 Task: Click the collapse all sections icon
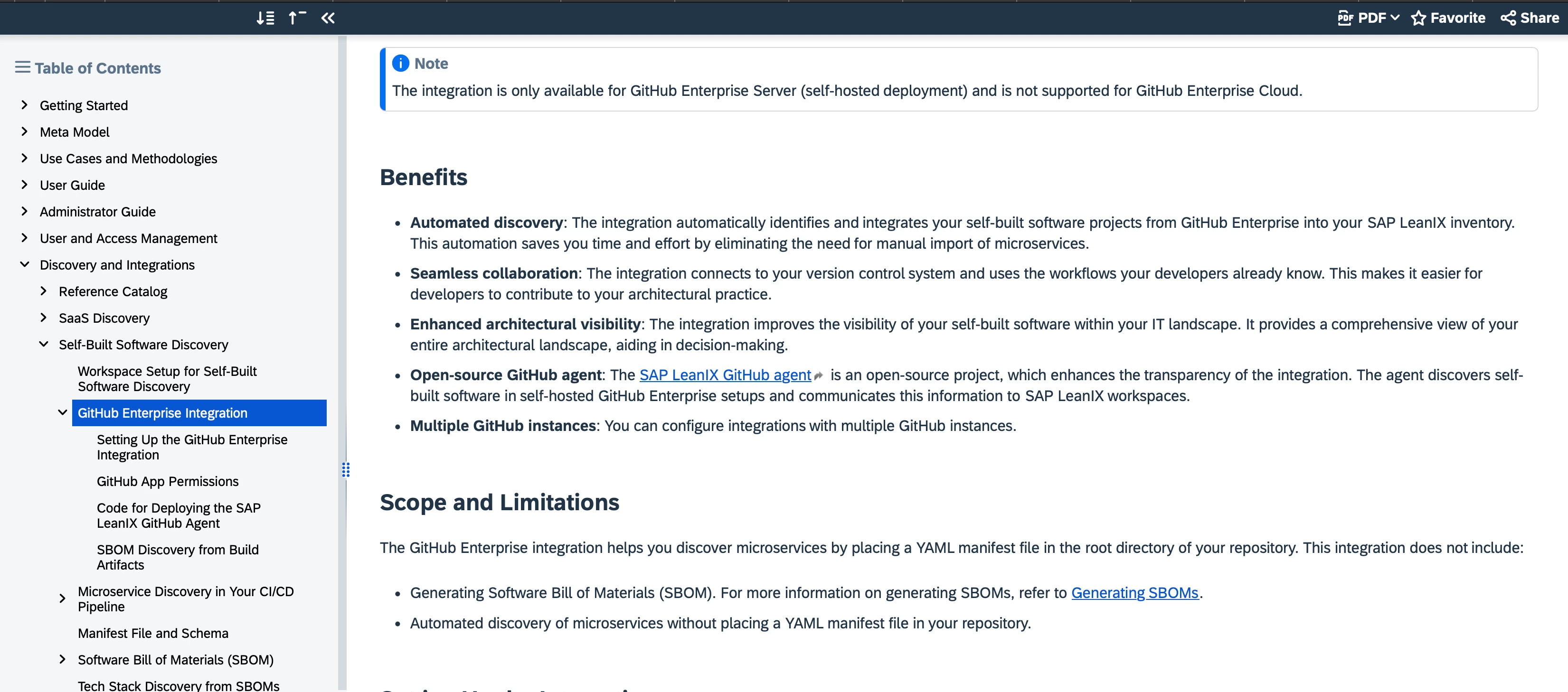pyautogui.click(x=296, y=18)
